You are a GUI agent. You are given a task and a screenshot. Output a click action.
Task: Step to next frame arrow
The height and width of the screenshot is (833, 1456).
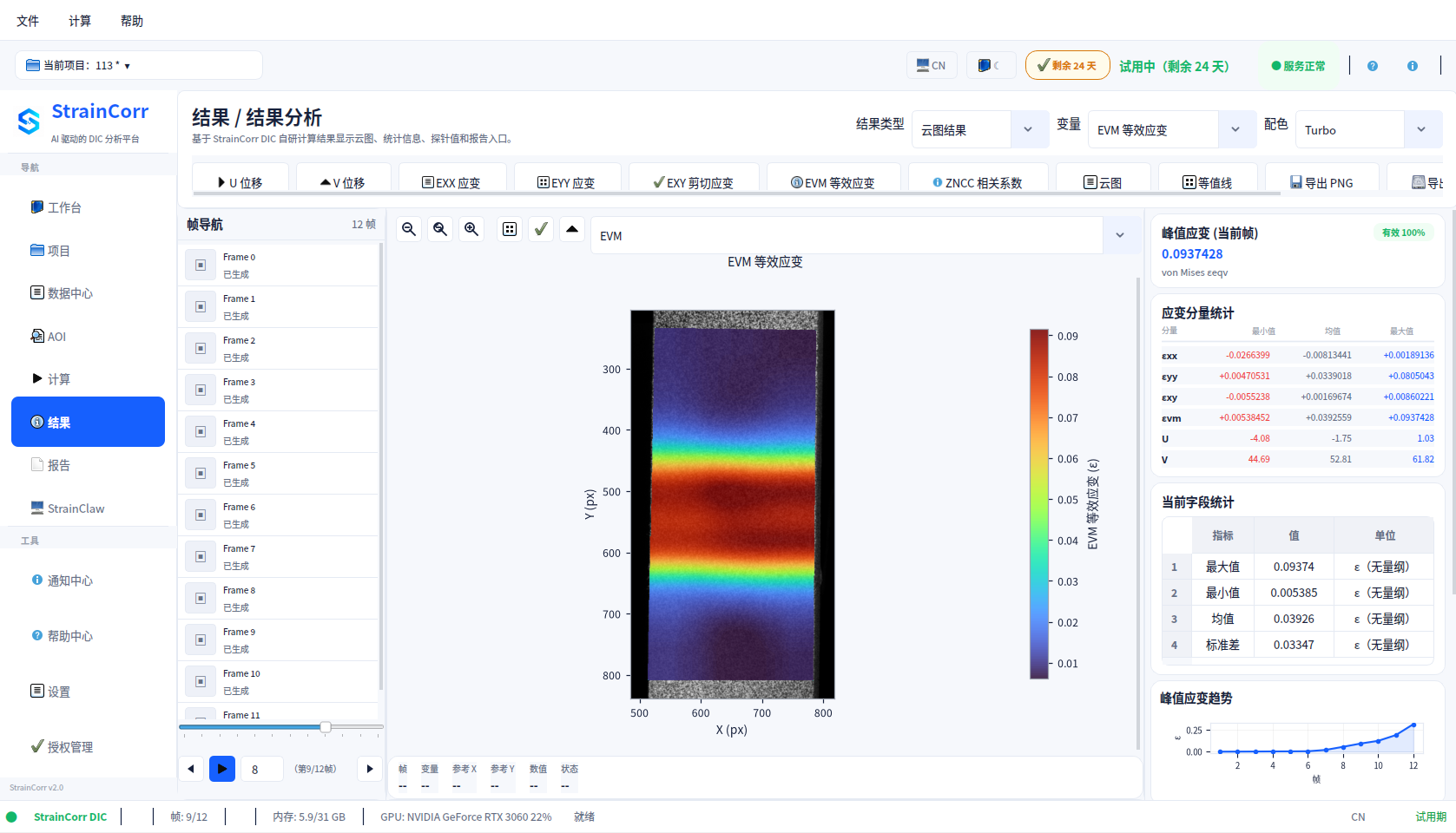pos(370,769)
